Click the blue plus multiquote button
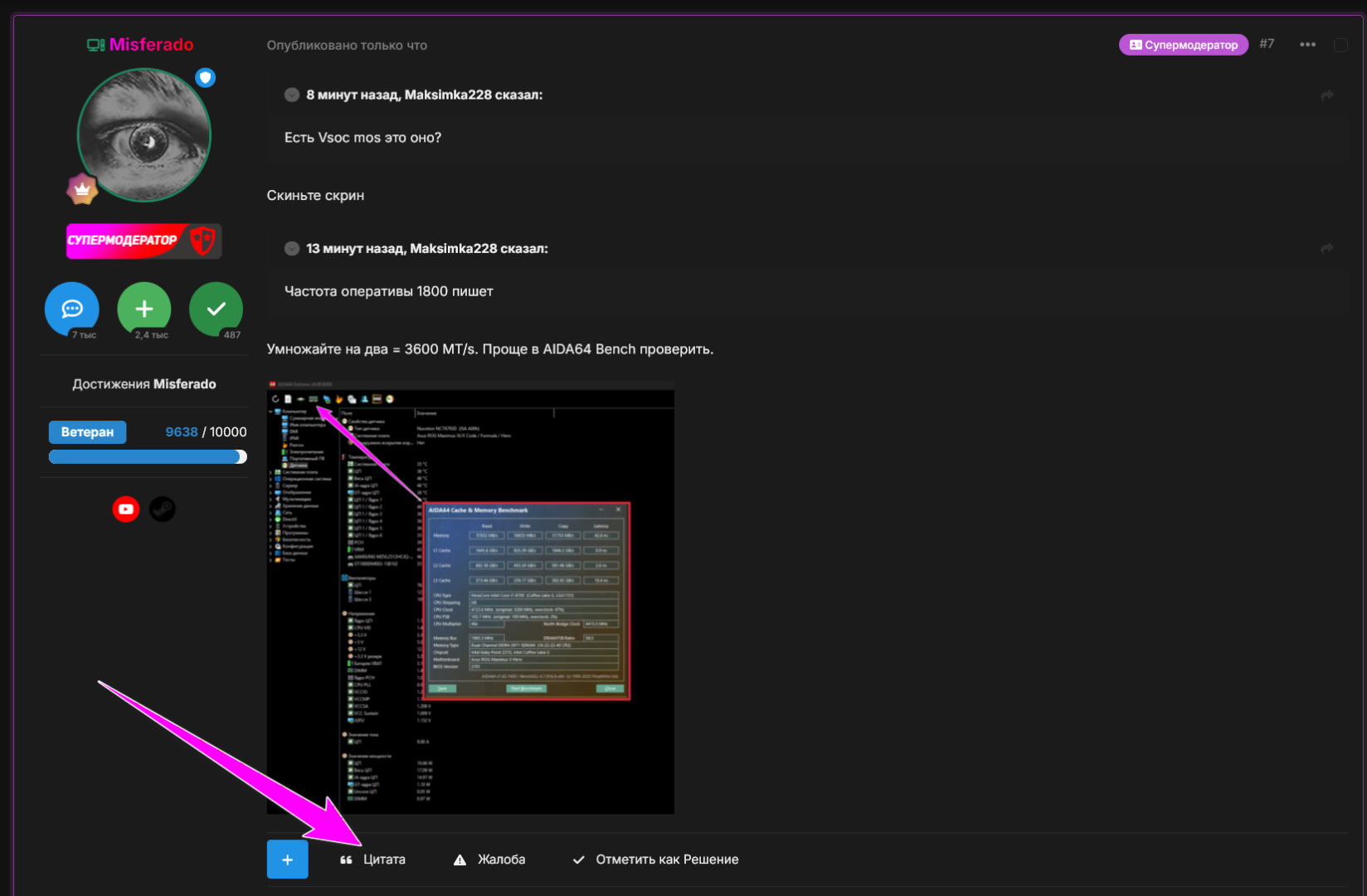 [287, 859]
